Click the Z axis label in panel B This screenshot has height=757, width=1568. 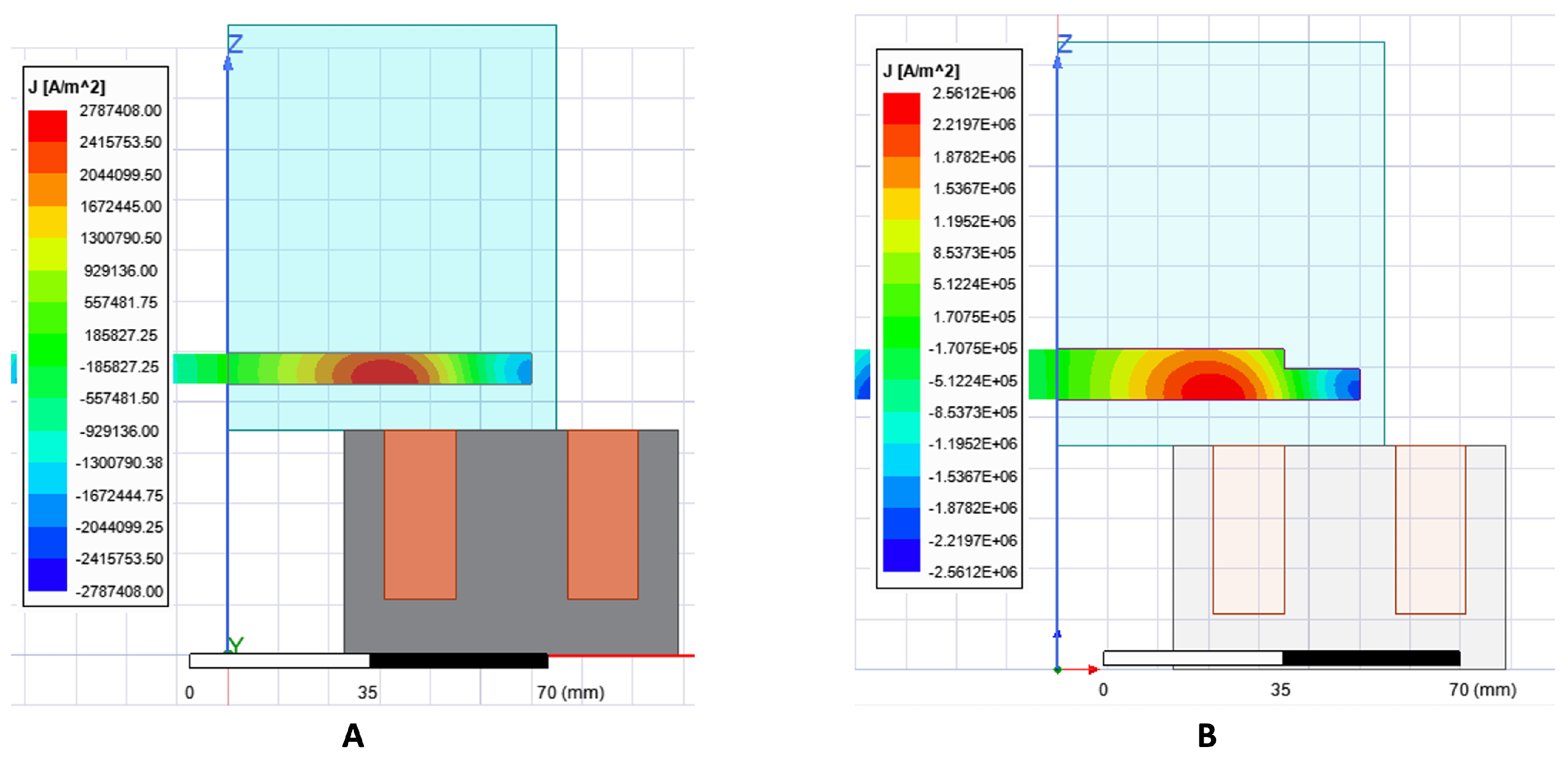pyautogui.click(x=1065, y=44)
